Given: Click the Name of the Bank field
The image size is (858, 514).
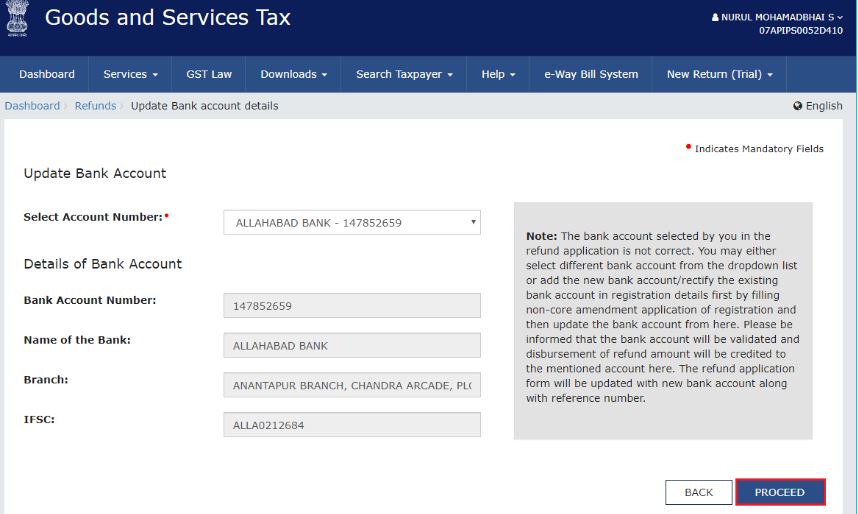Looking at the screenshot, I should click(x=352, y=345).
